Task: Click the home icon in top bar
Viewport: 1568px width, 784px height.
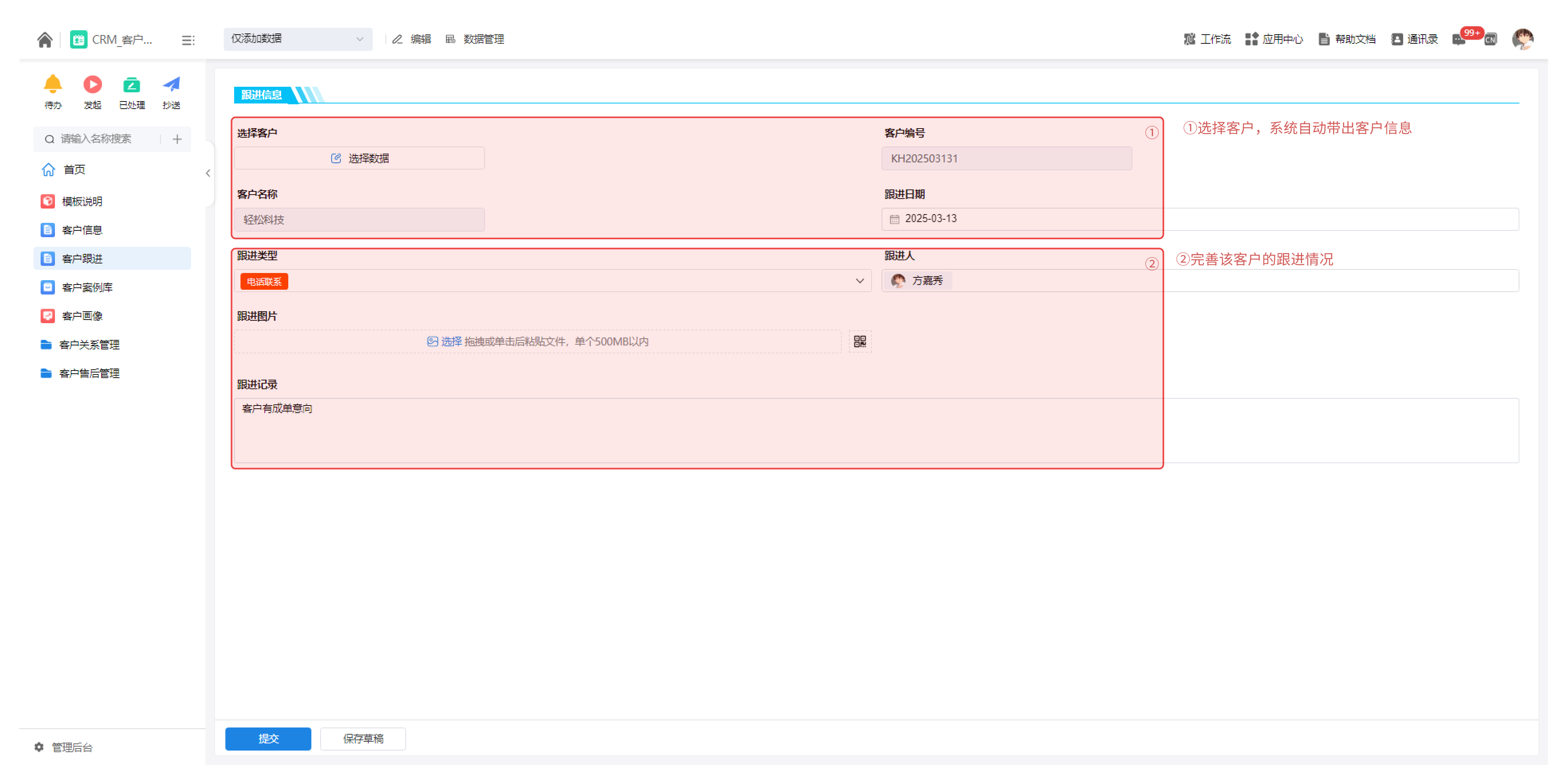Action: (45, 39)
